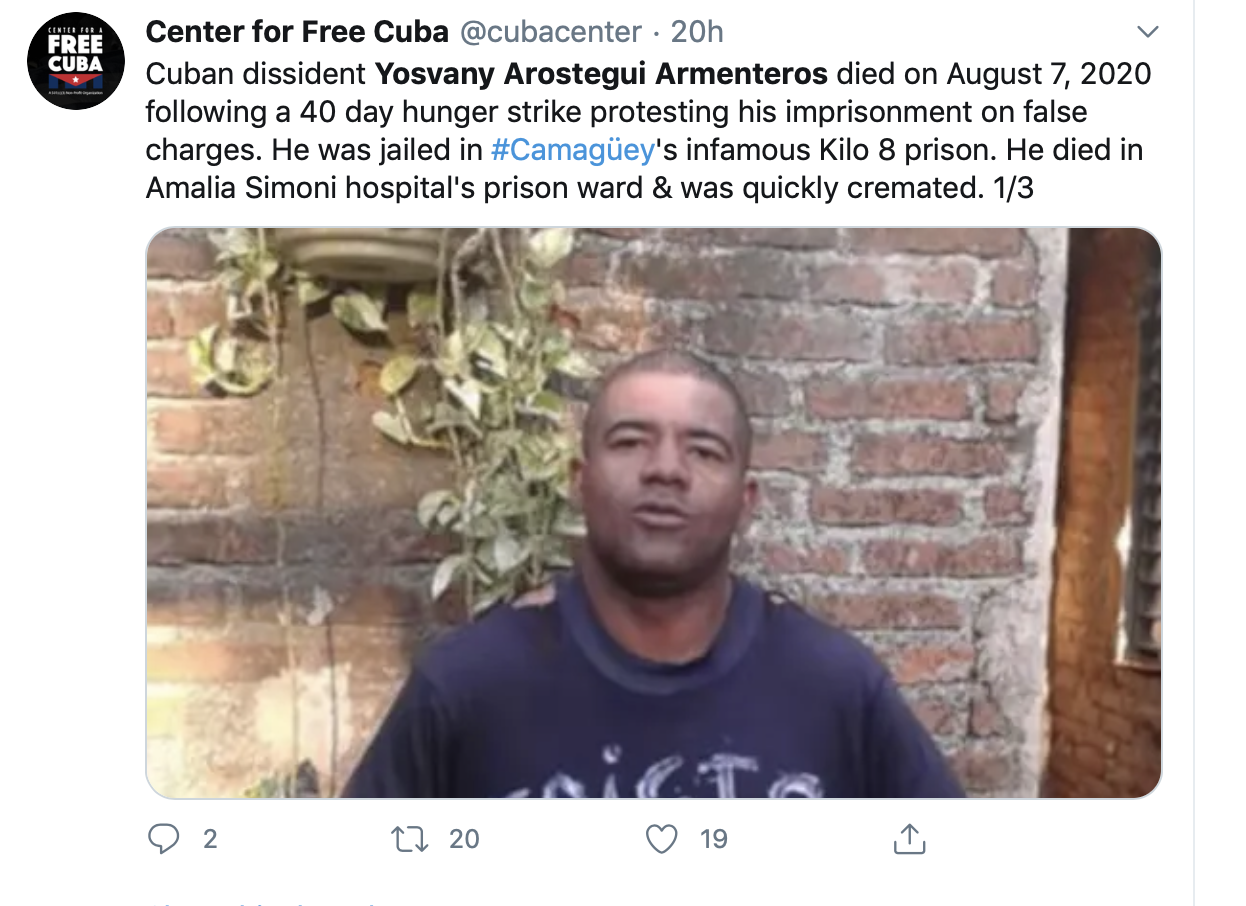The image size is (1246, 906).
Task: Click the retweet count number 20
Action: pos(464,838)
